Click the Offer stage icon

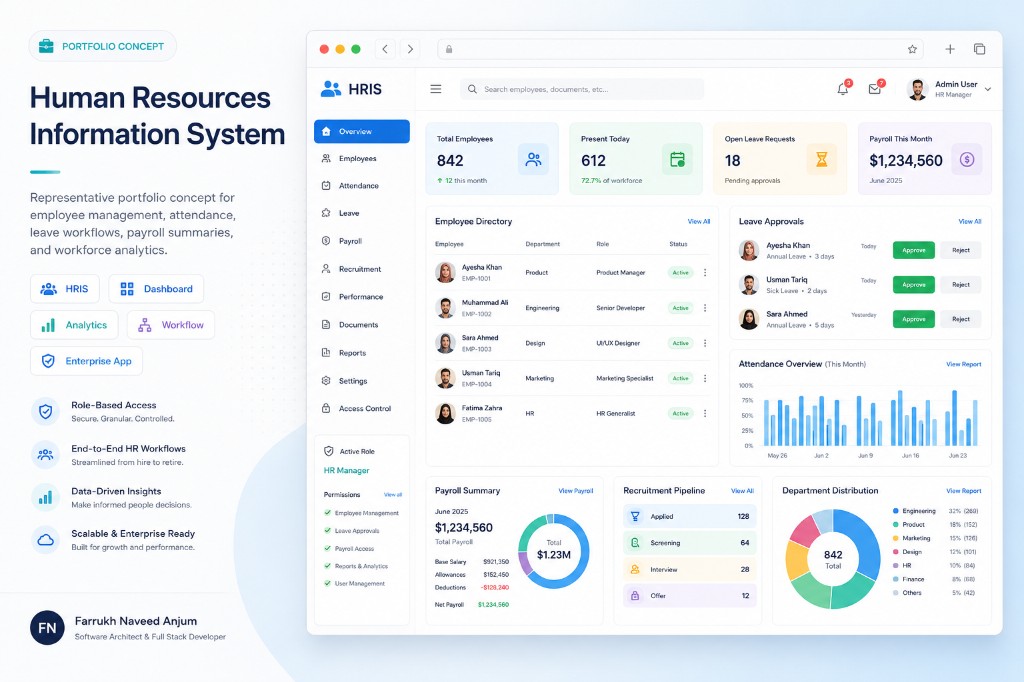click(x=635, y=596)
